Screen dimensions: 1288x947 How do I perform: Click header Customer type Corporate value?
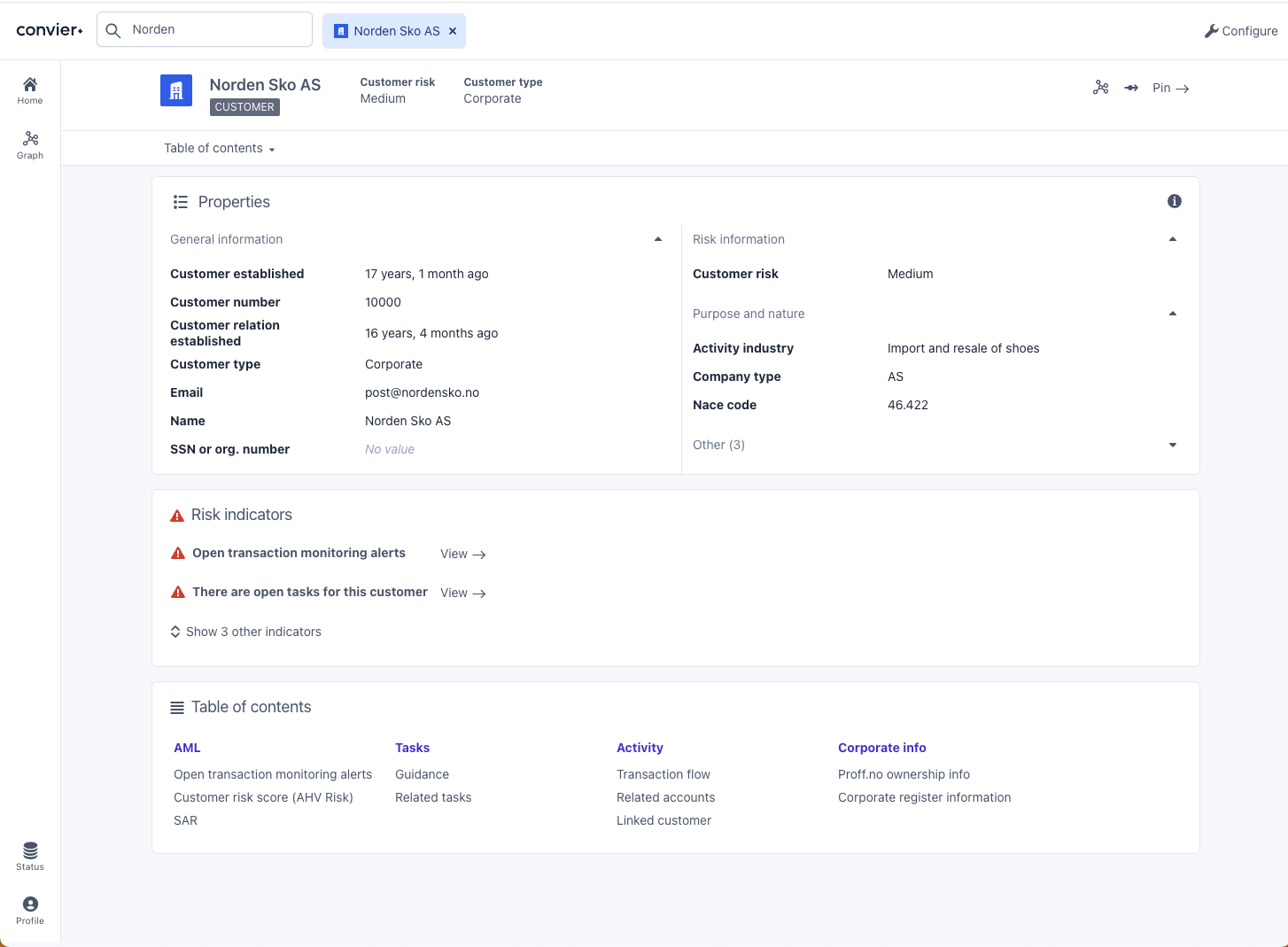[x=493, y=98]
